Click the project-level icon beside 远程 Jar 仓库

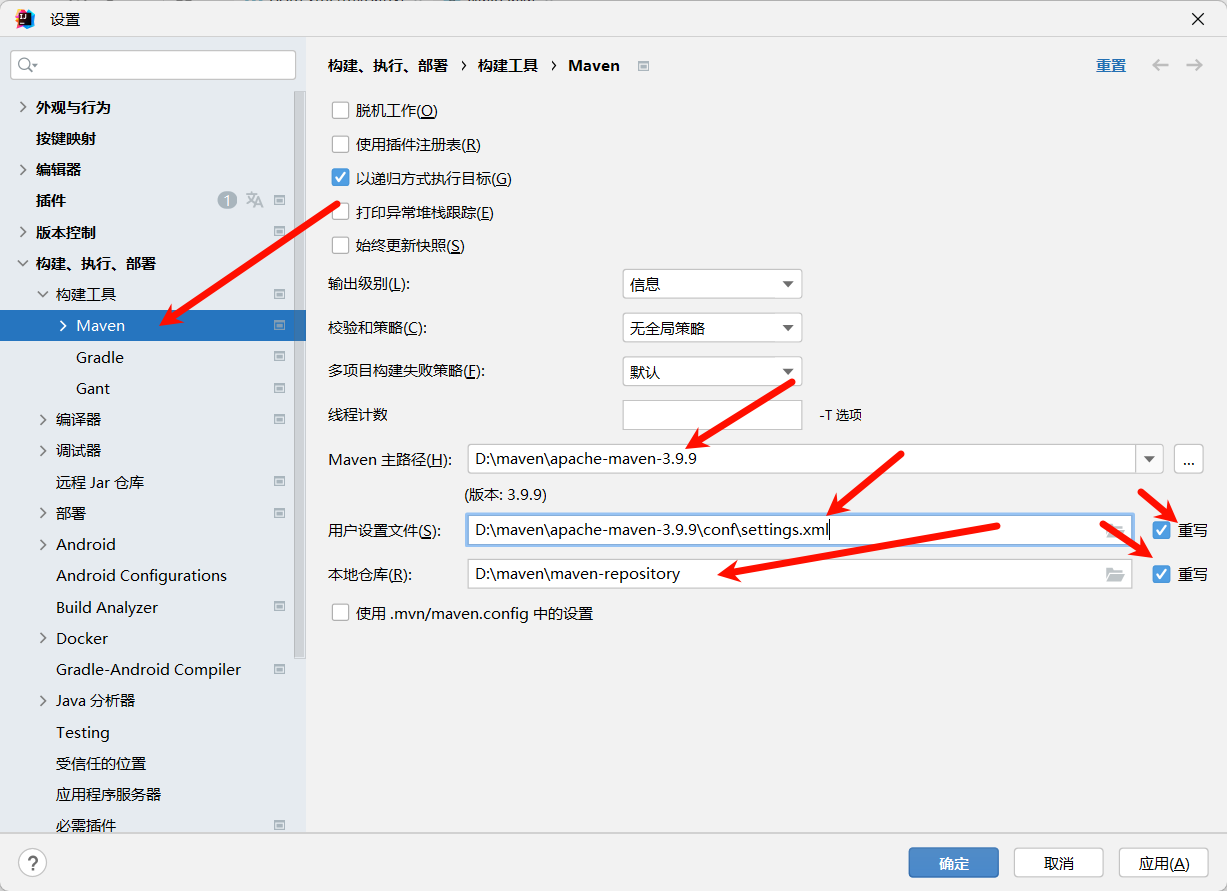tap(279, 482)
